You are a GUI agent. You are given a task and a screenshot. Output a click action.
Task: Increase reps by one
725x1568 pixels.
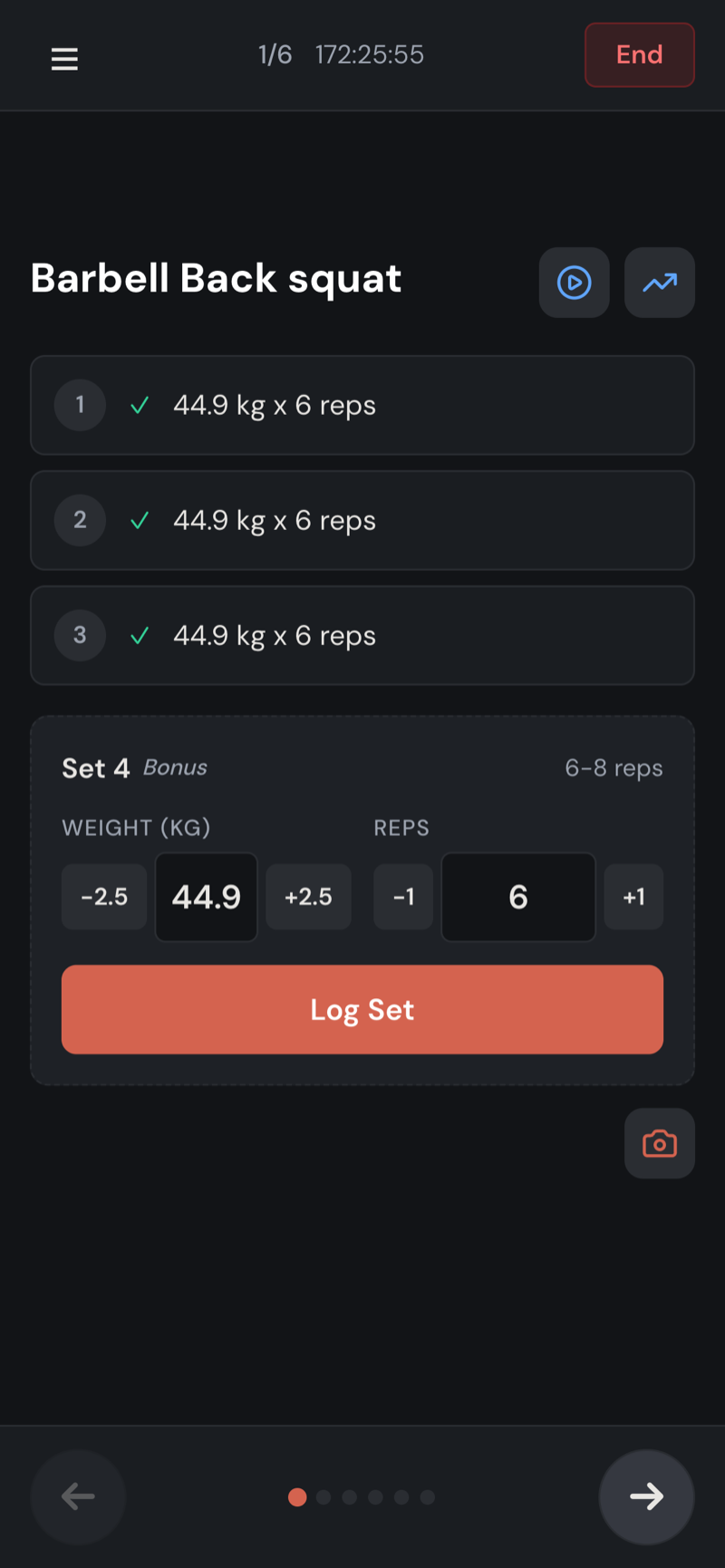click(x=633, y=897)
